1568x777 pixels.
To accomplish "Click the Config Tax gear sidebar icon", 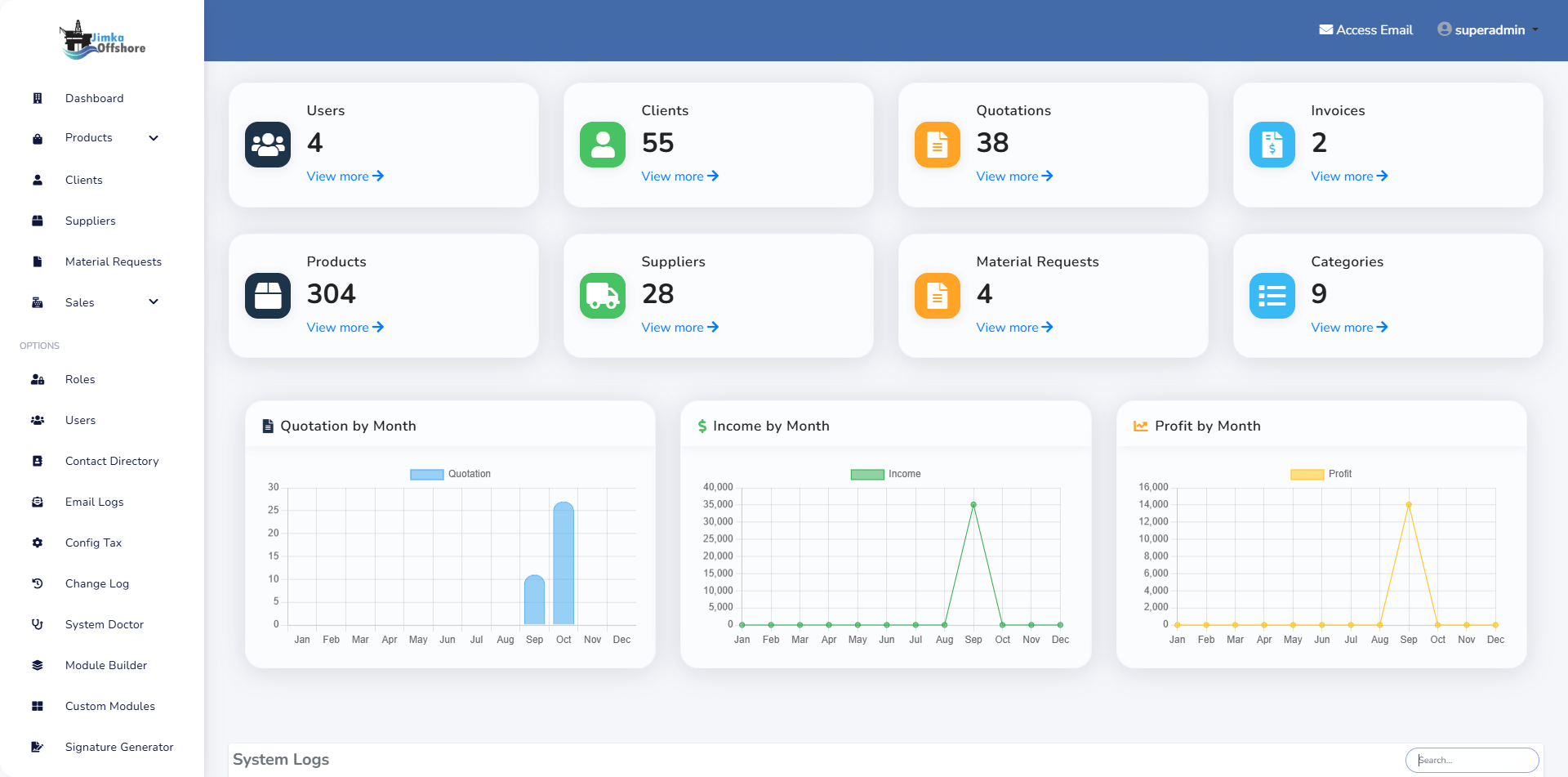I will point(38,543).
